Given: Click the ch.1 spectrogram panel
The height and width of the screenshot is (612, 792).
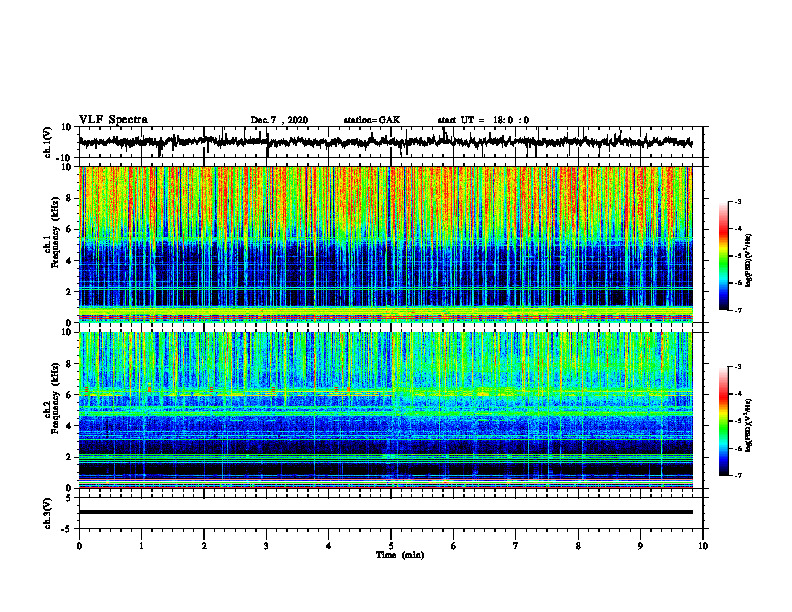Looking at the screenshot, I should click(x=385, y=244).
